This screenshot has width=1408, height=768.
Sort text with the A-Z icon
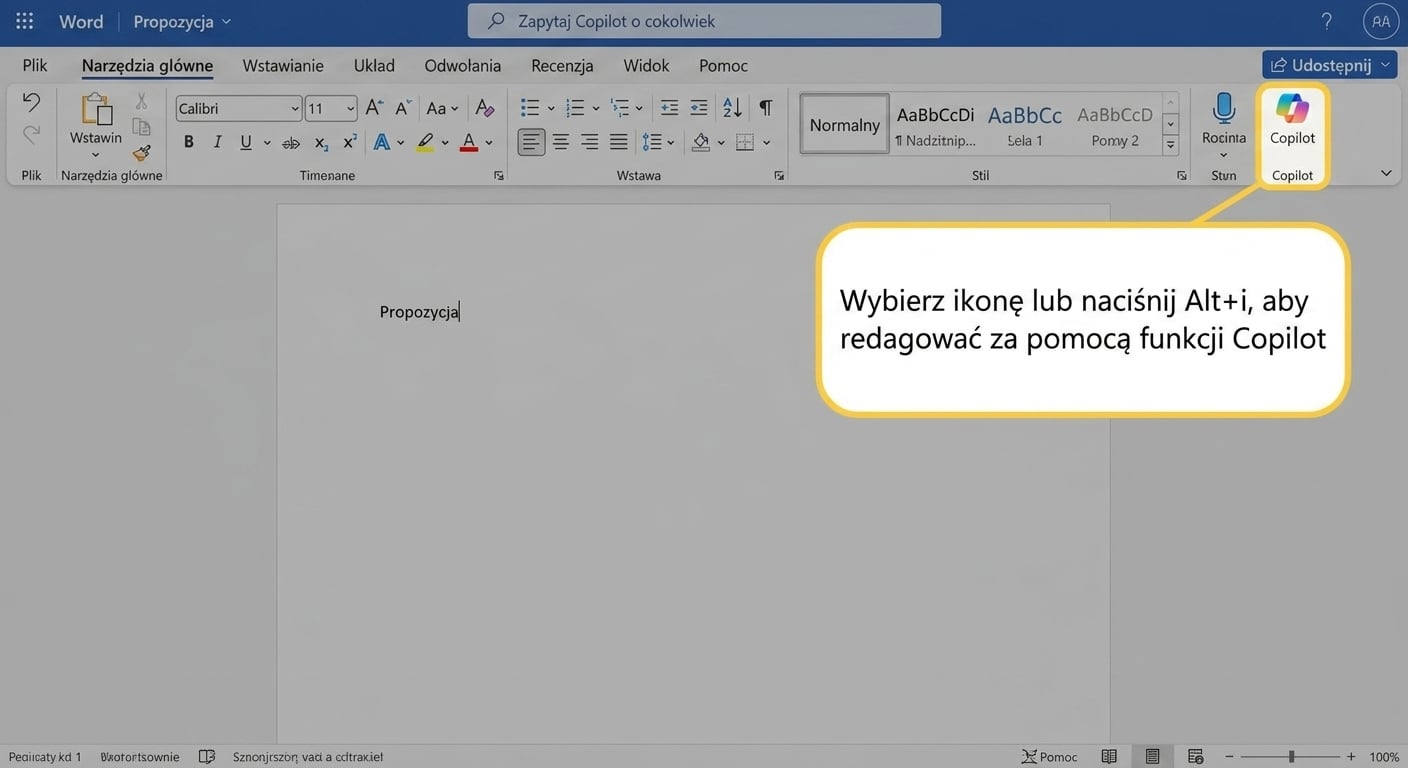point(732,108)
